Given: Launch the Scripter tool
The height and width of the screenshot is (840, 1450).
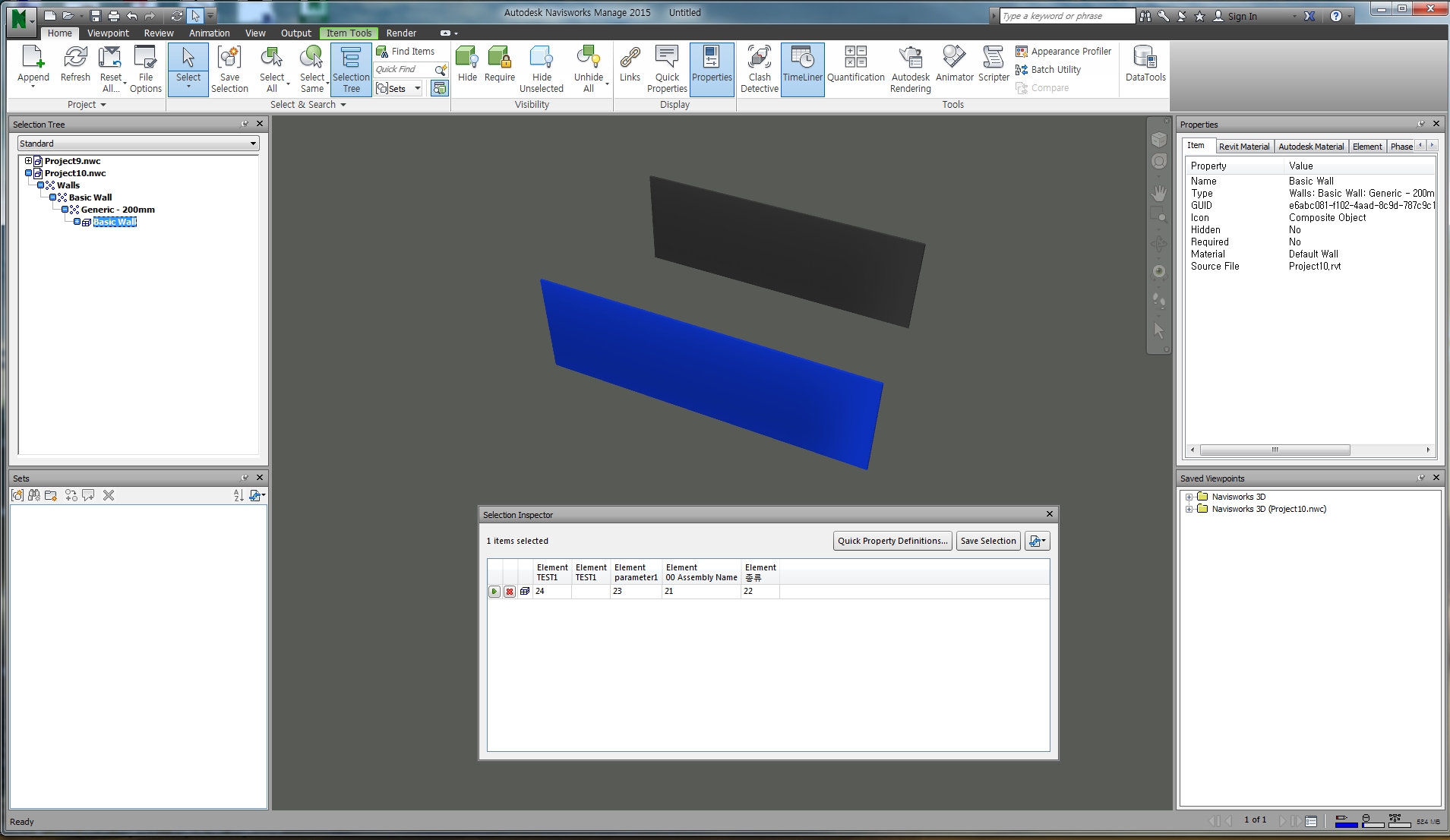Looking at the screenshot, I should click(993, 68).
